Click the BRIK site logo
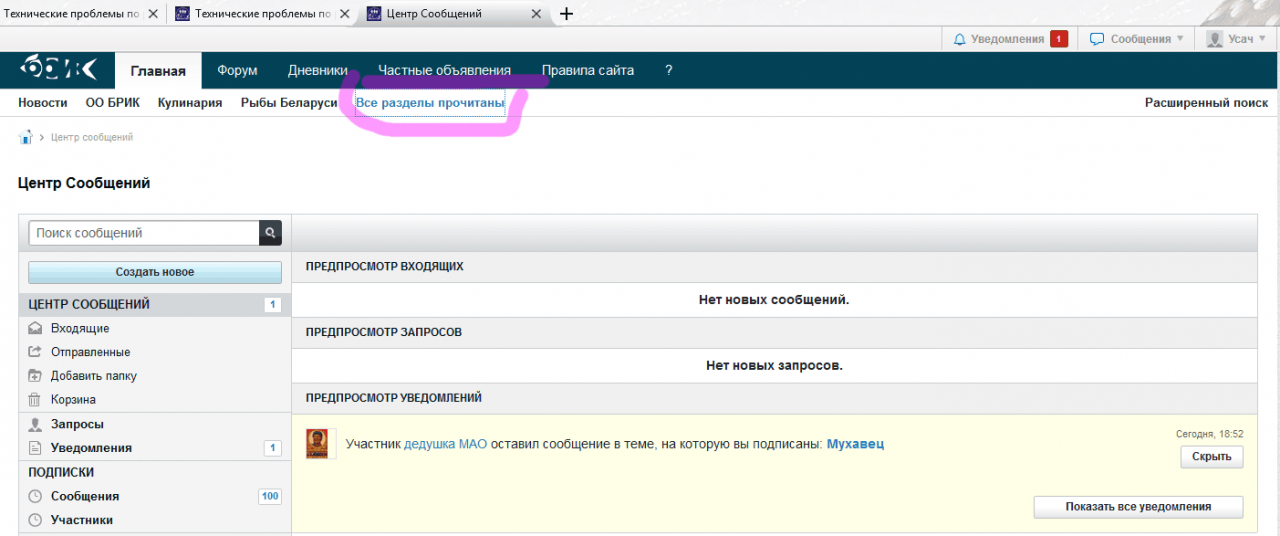This screenshot has height=536, width=1280. (59, 70)
